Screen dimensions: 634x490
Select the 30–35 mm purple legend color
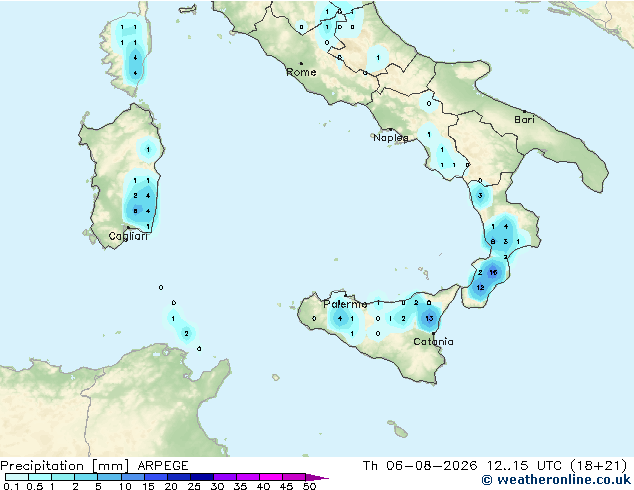225,477
